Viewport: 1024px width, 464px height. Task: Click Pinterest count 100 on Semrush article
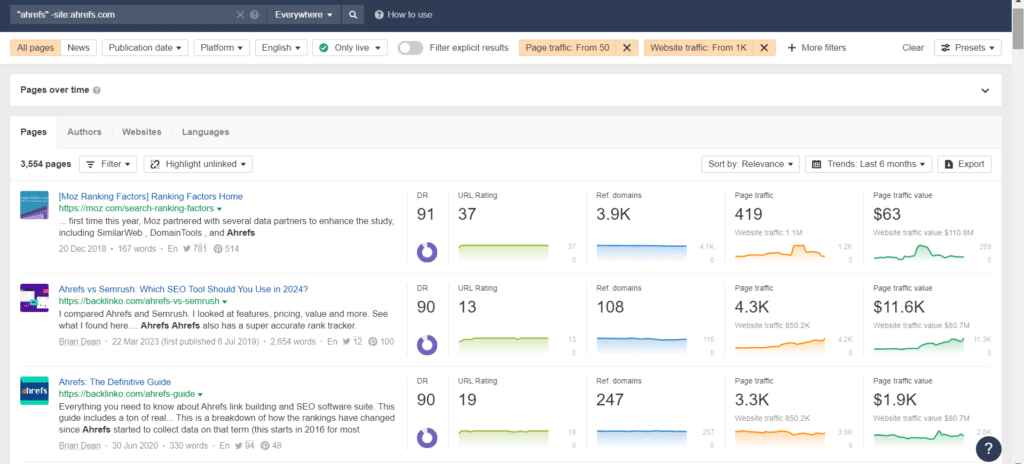click(x=381, y=341)
